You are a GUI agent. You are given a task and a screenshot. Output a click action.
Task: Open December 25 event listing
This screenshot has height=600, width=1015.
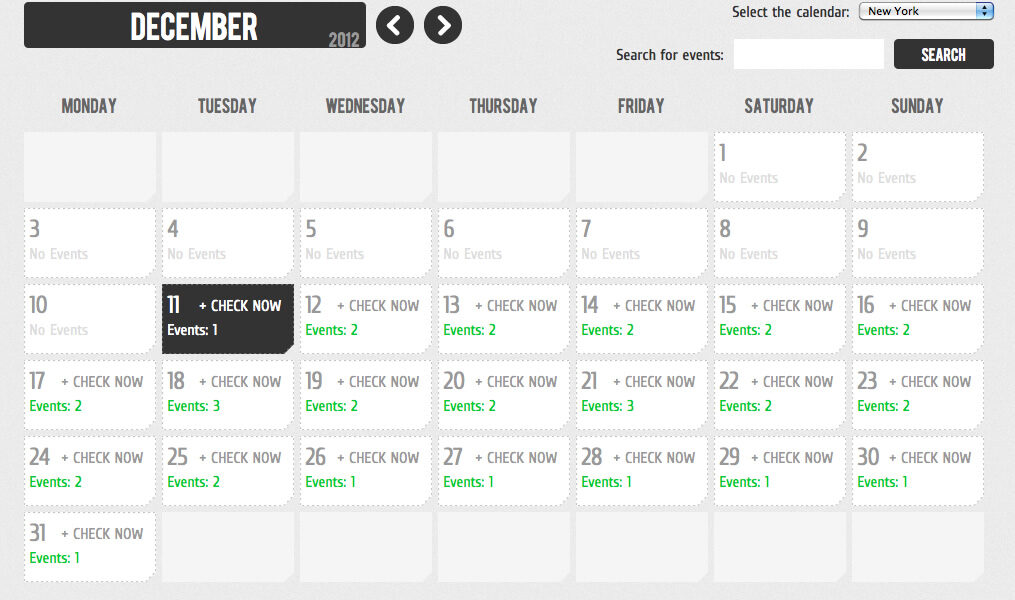pyautogui.click(x=240, y=458)
